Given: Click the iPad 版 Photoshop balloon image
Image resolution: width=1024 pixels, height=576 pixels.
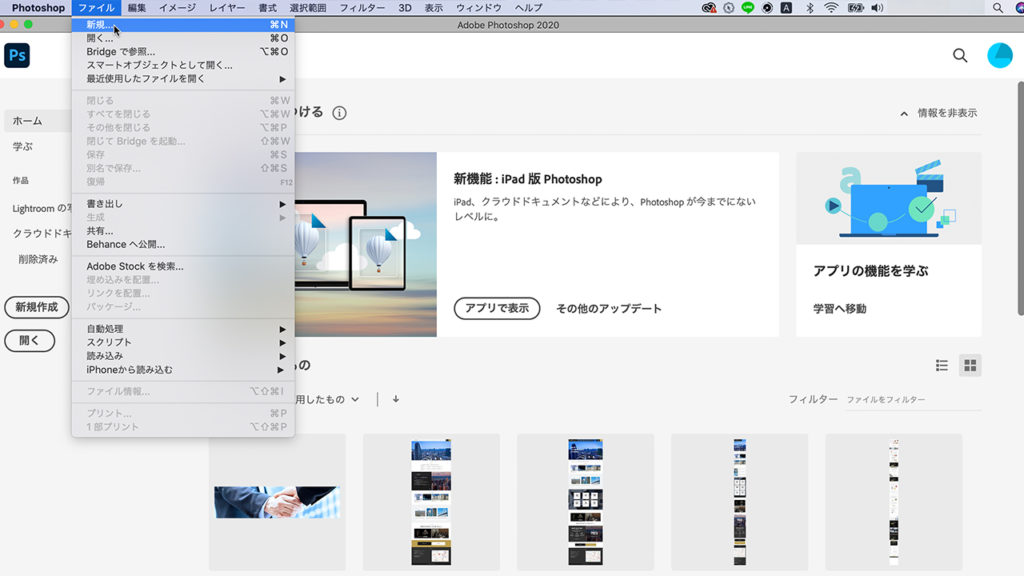Looking at the screenshot, I should tap(366, 245).
